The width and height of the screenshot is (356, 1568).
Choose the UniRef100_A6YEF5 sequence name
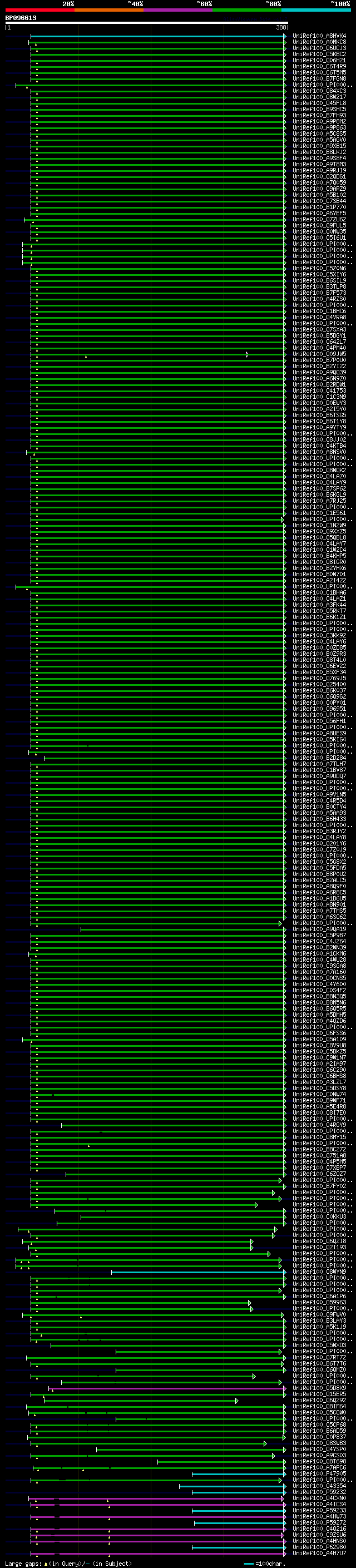(319, 213)
